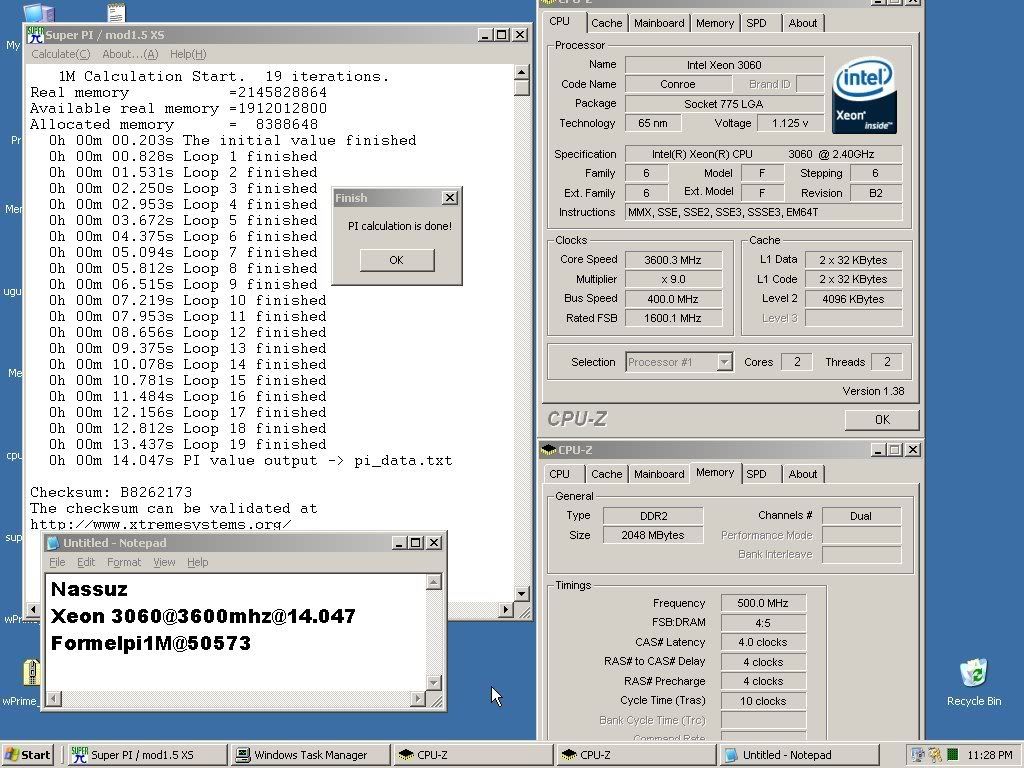
Task: Open About tab in the CPU-Z processor window
Action: (x=803, y=24)
